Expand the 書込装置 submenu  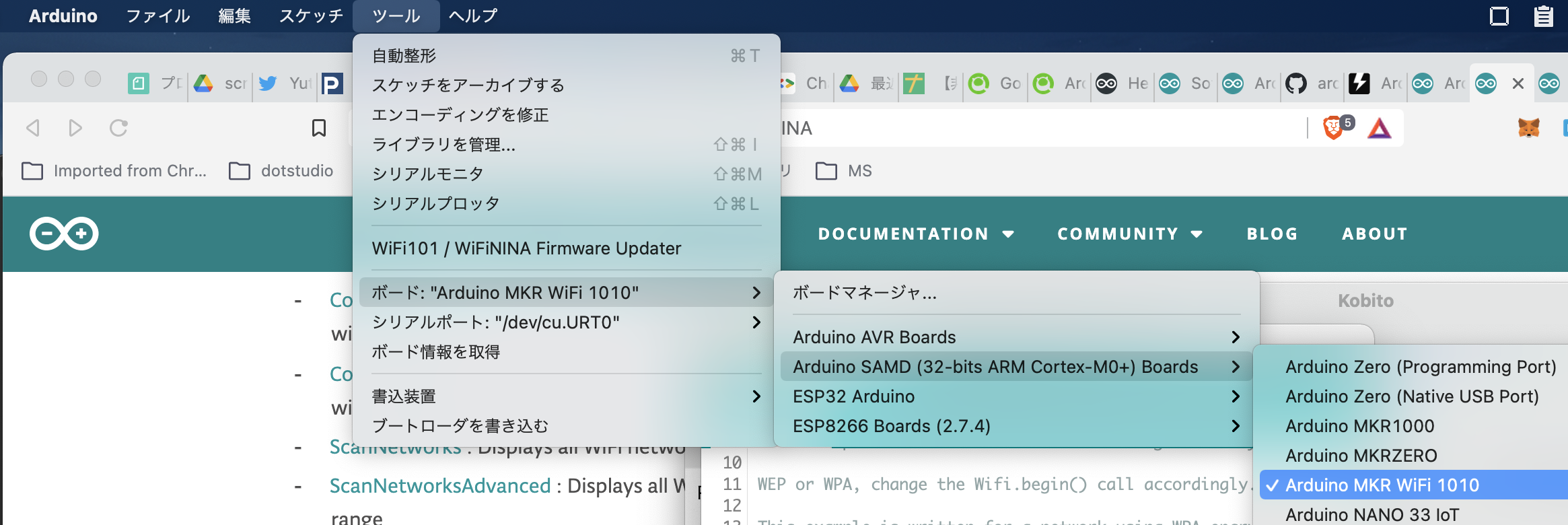(x=566, y=396)
